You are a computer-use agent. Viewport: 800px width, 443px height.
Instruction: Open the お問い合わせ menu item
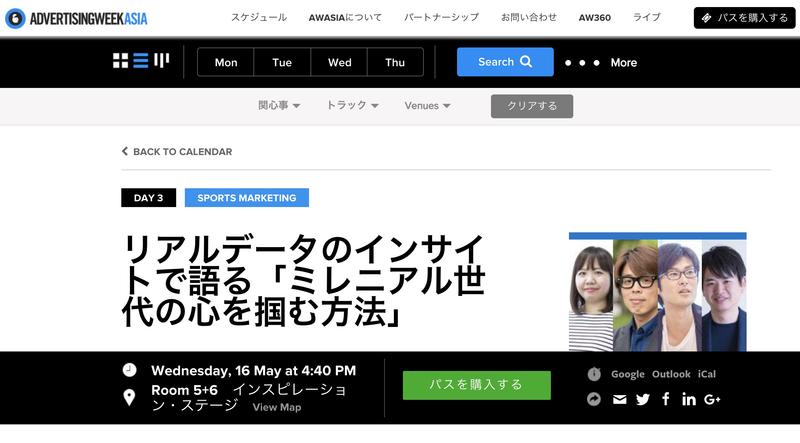pos(529,17)
